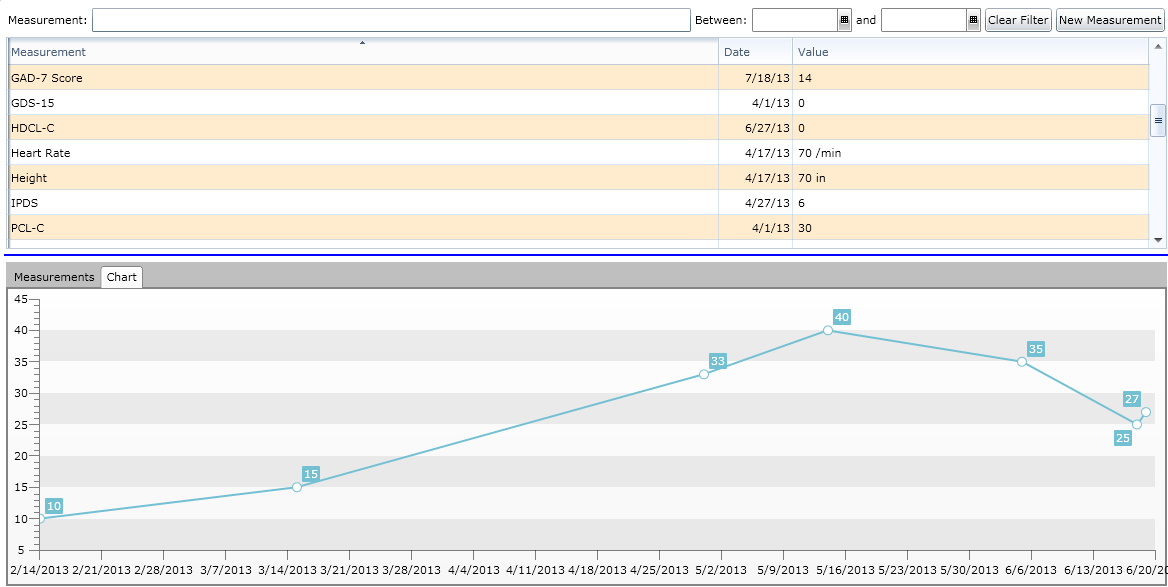Select the Heart Rate row
The image size is (1168, 587).
tap(579, 153)
